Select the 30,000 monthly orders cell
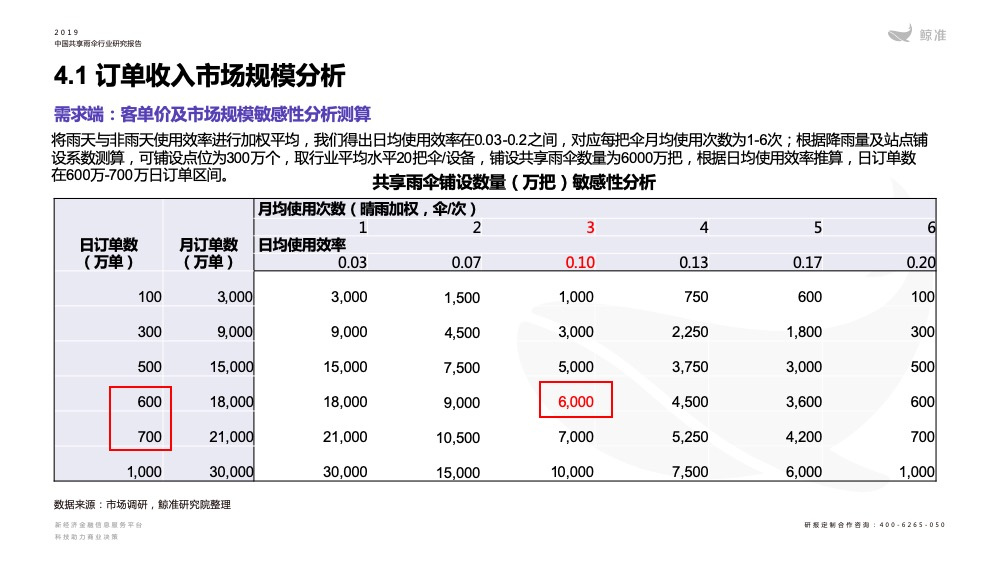This screenshot has width=1000, height=563. click(231, 472)
